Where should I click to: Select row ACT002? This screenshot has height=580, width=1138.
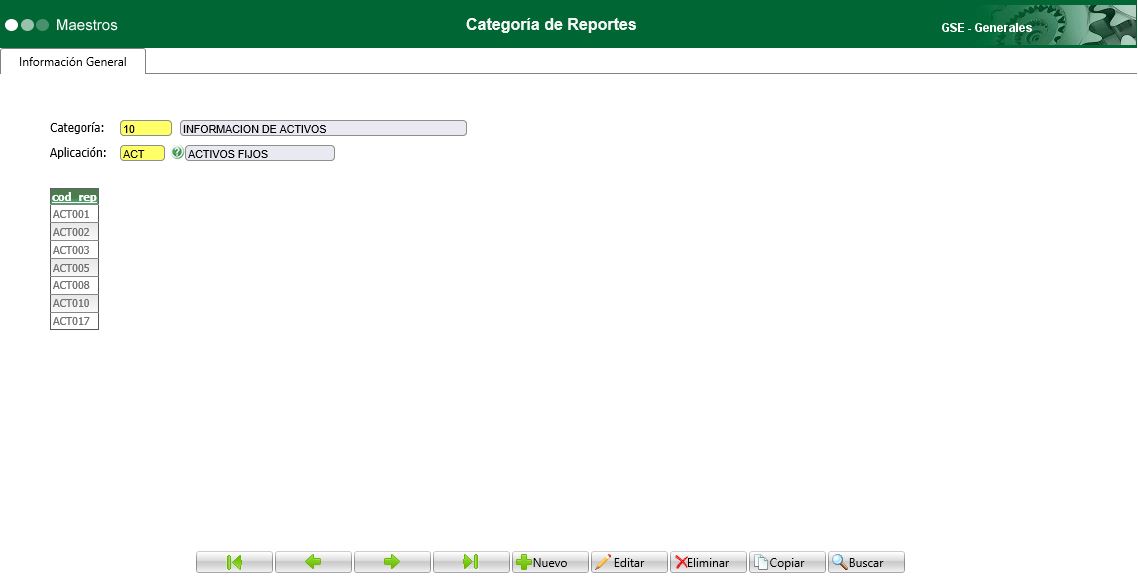(74, 232)
